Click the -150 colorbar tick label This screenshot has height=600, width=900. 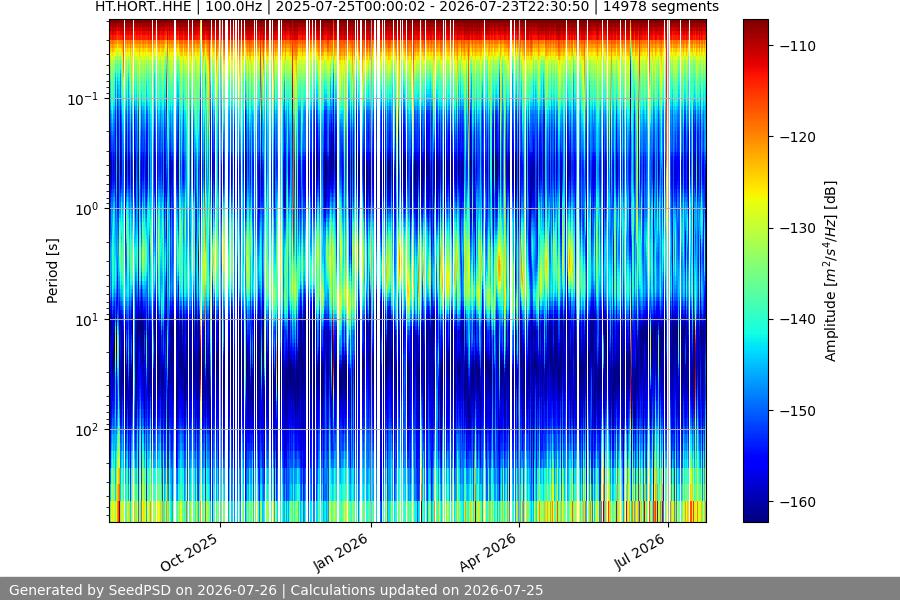tap(798, 411)
